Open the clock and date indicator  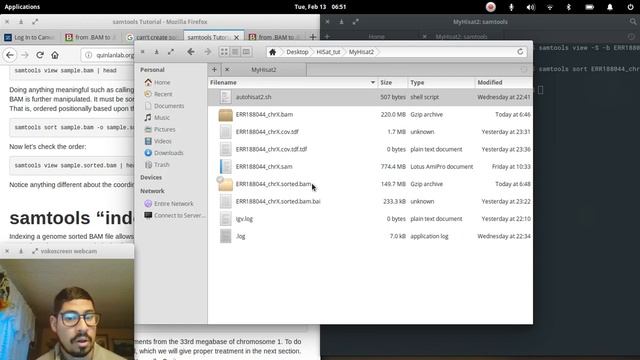(x=320, y=7)
